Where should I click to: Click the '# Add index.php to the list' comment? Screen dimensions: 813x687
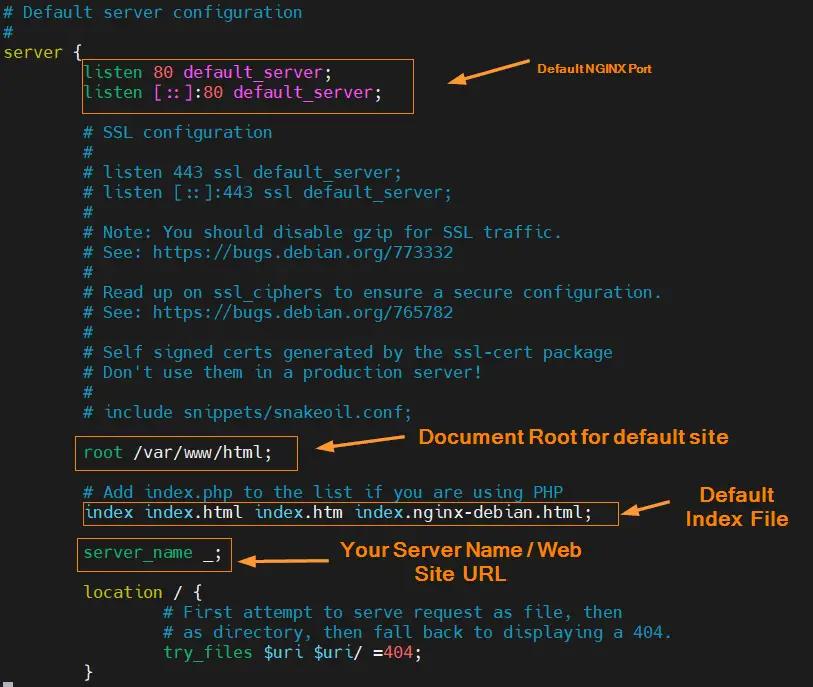point(323,492)
